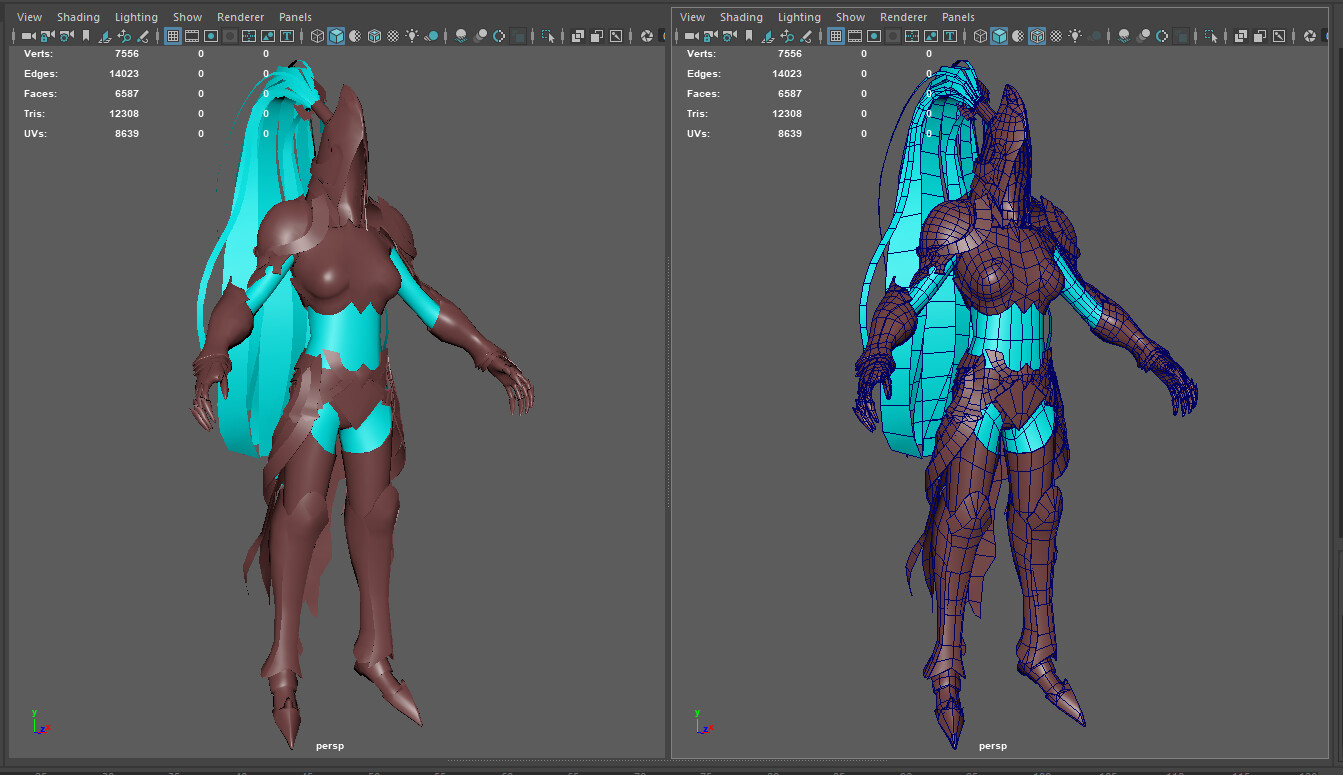Open Panels menu in right viewport
Image resolution: width=1343 pixels, height=775 pixels.
pos(958,17)
